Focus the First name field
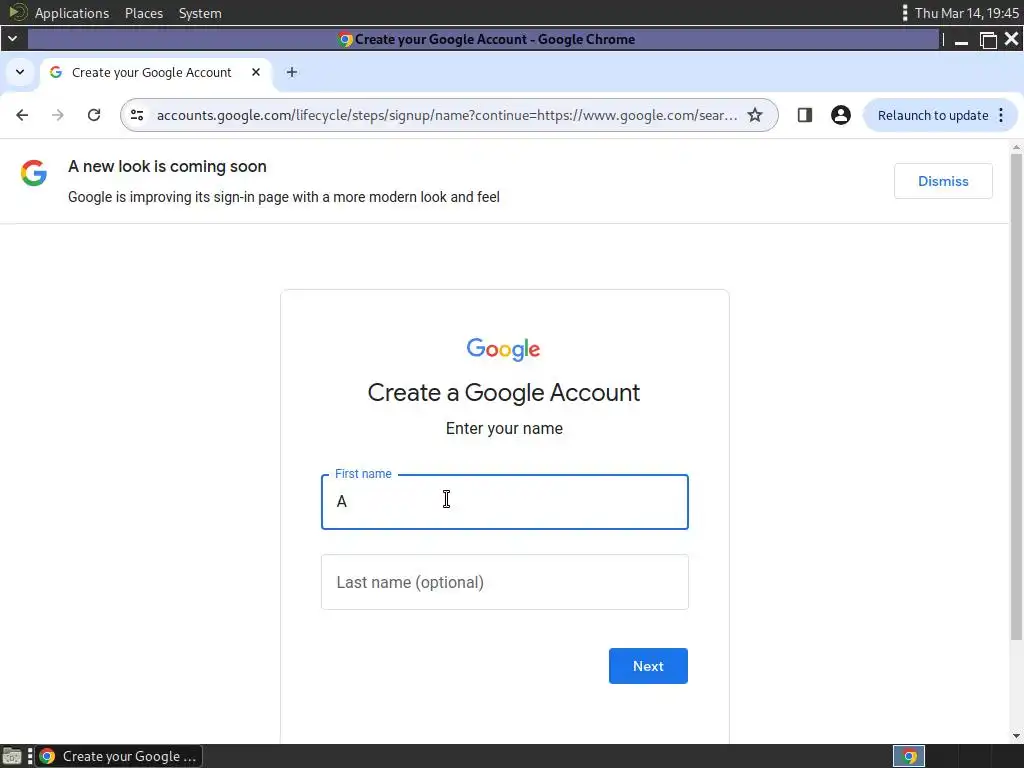1024x768 pixels. point(504,502)
